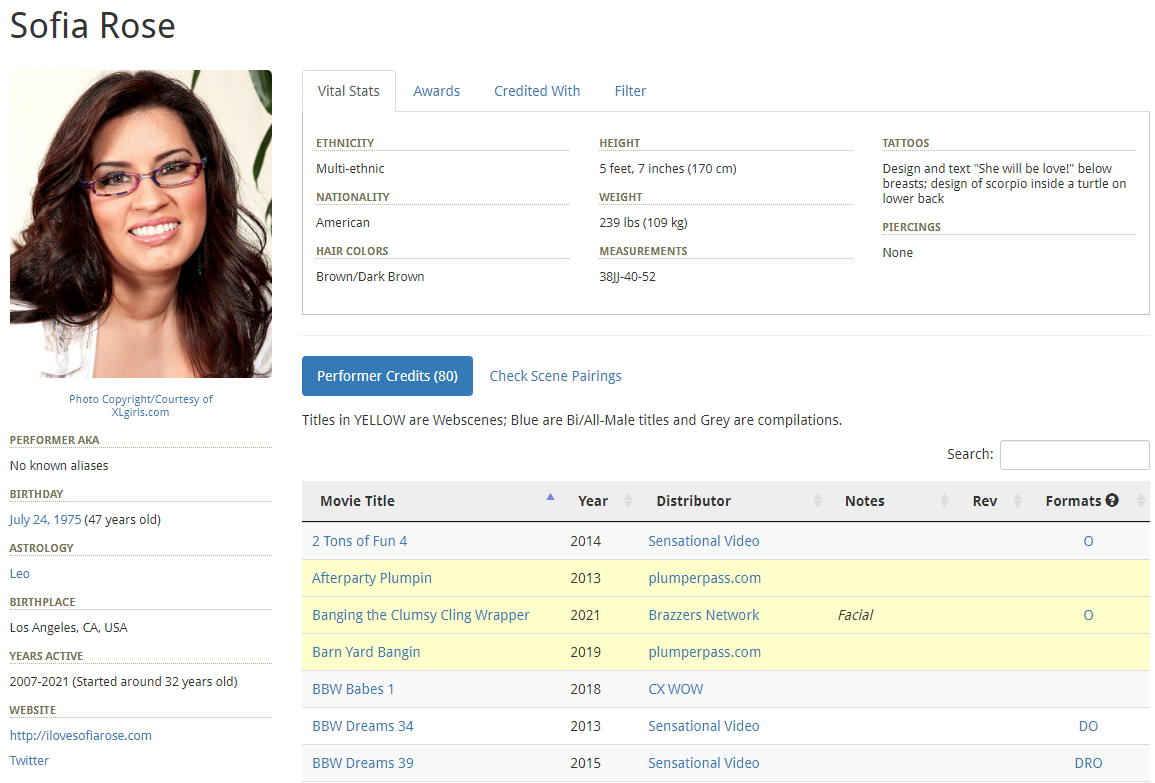This screenshot has width=1155, height=783.
Task: Open the 2 Tons of Fun 4 title
Action: click(x=359, y=541)
